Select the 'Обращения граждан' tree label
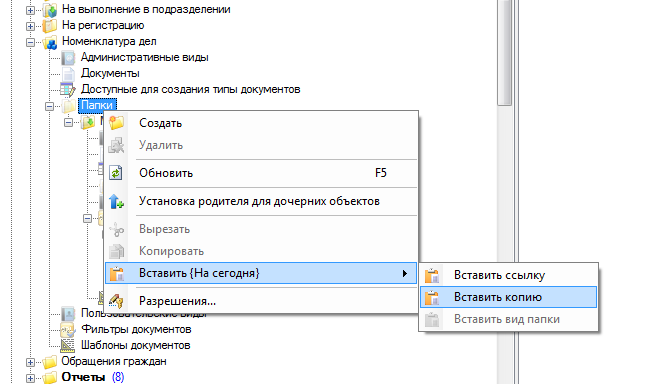Image resolution: width=654 pixels, height=384 pixels. point(113,361)
